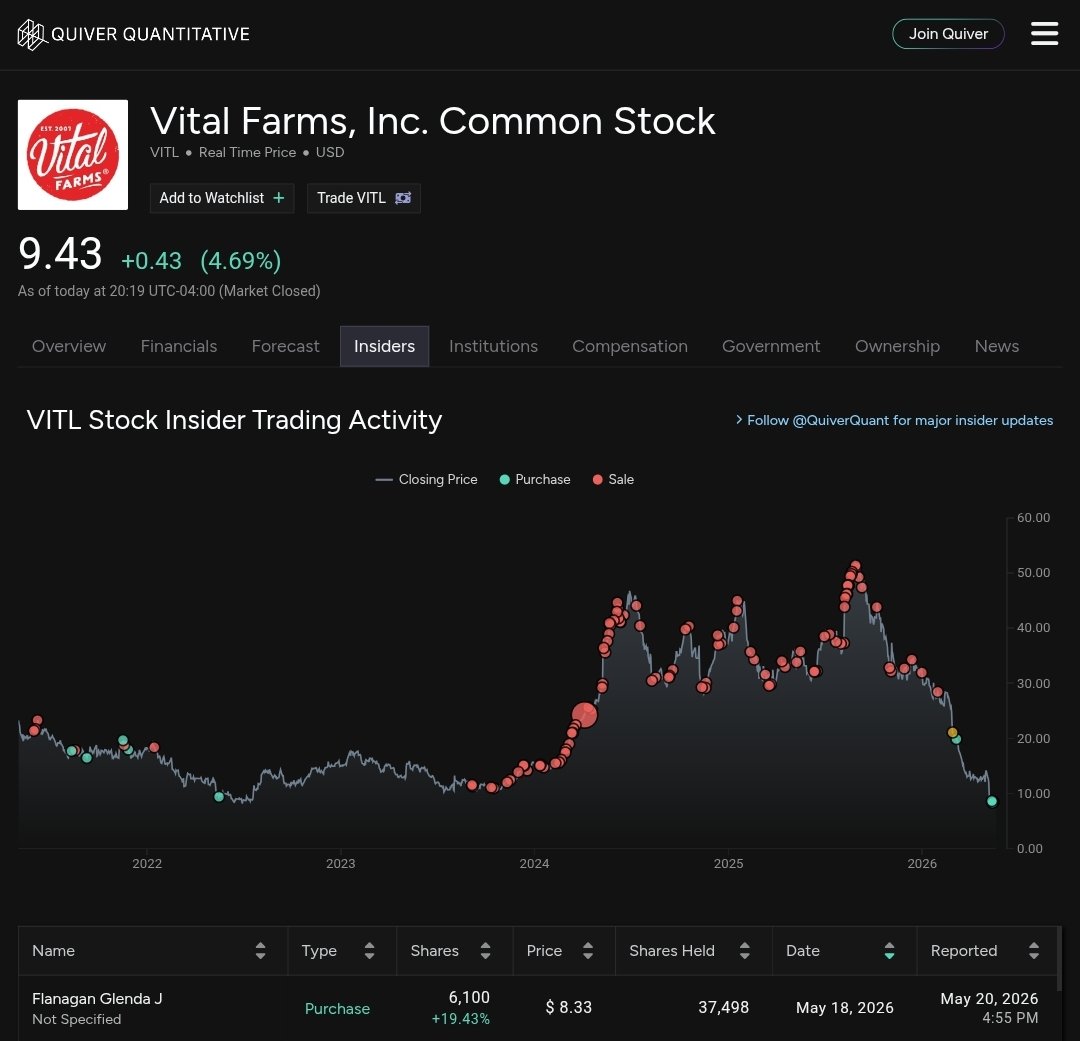Open the Overview tab
This screenshot has width=1080, height=1041.
(69, 347)
